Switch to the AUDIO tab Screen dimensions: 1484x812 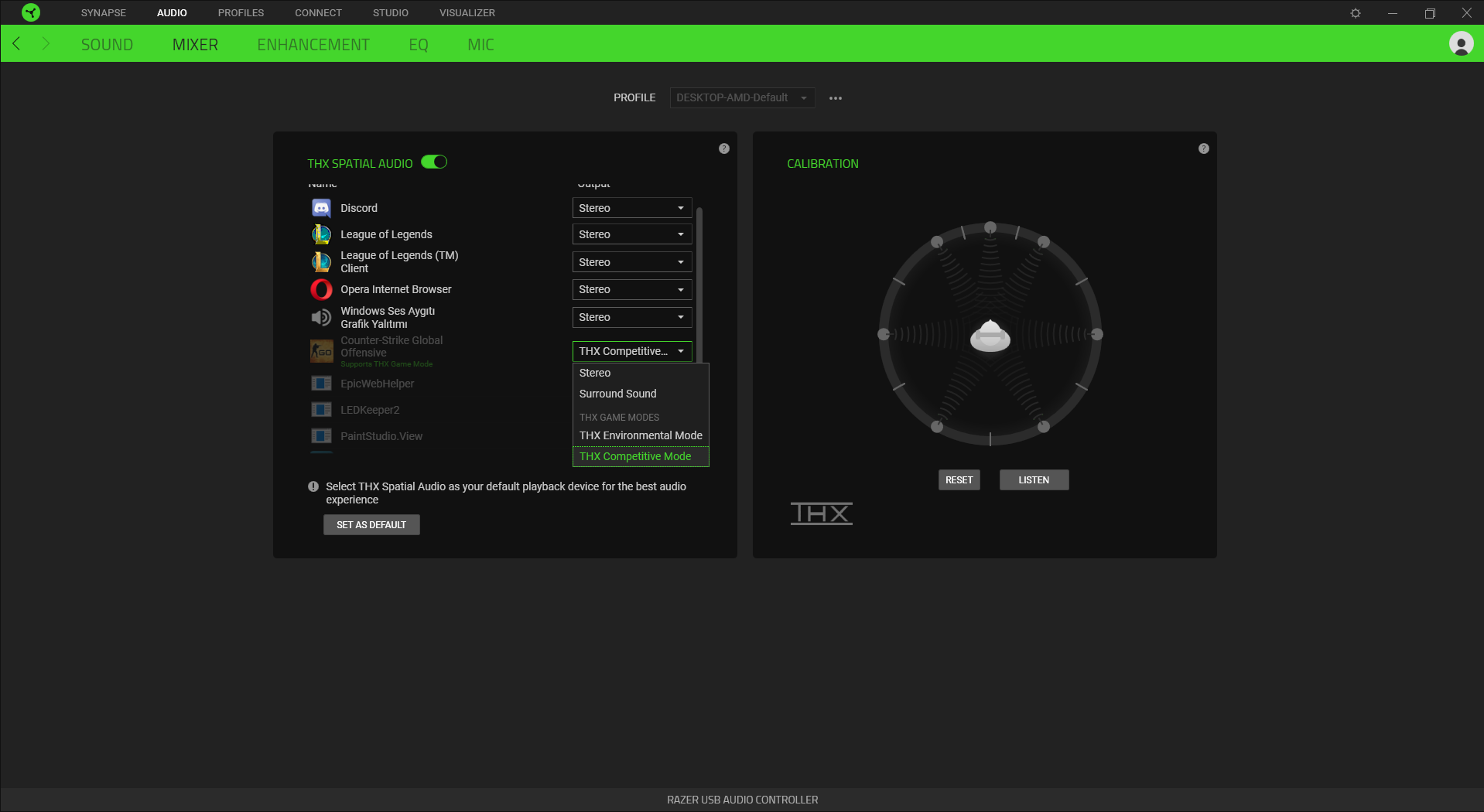pyautogui.click(x=172, y=13)
